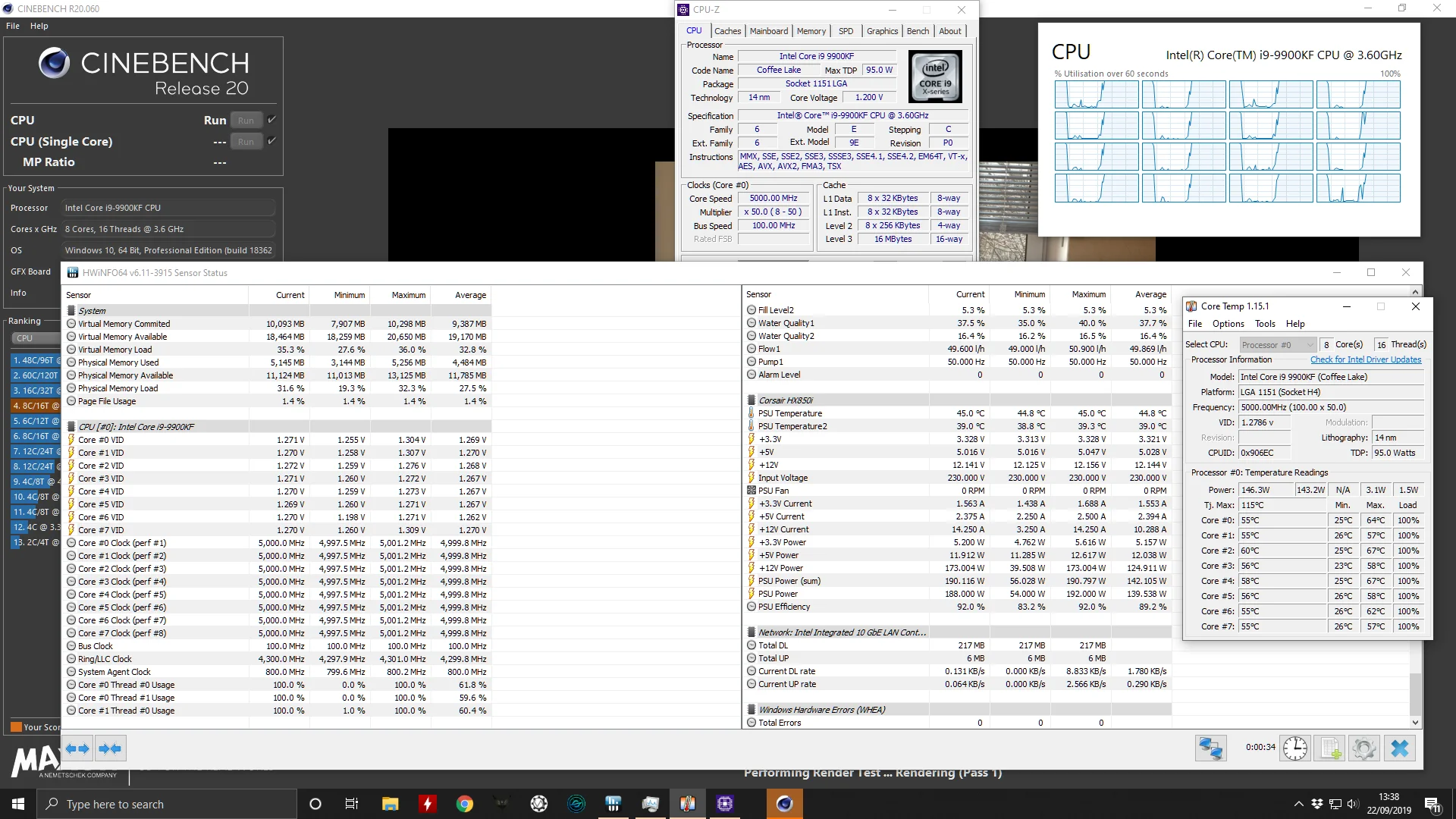
Task: Open Task View button on taskbar
Action: (352, 804)
